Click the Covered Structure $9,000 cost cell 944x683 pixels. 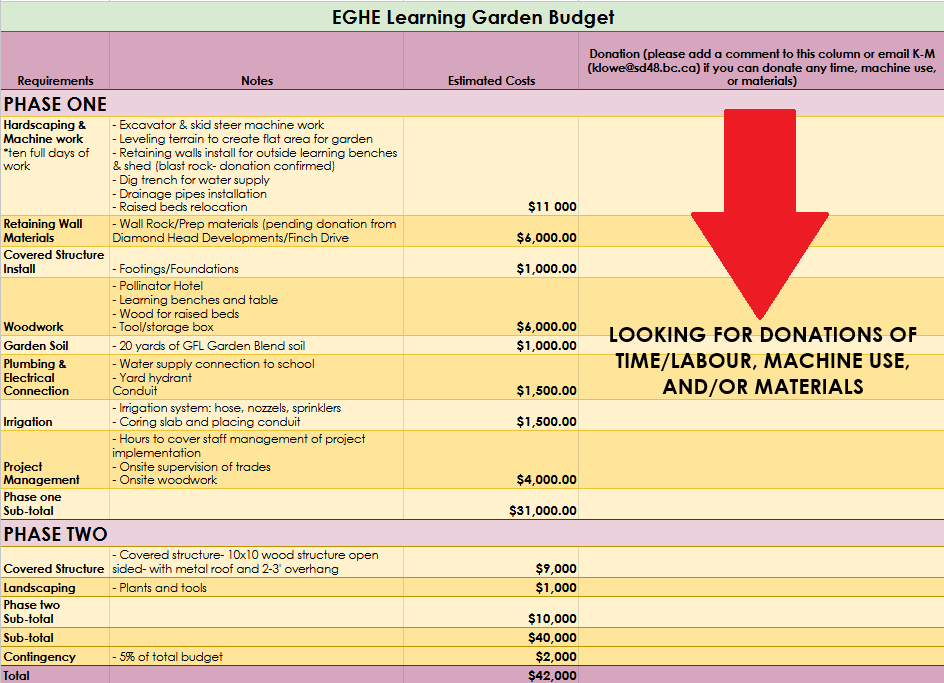555,569
